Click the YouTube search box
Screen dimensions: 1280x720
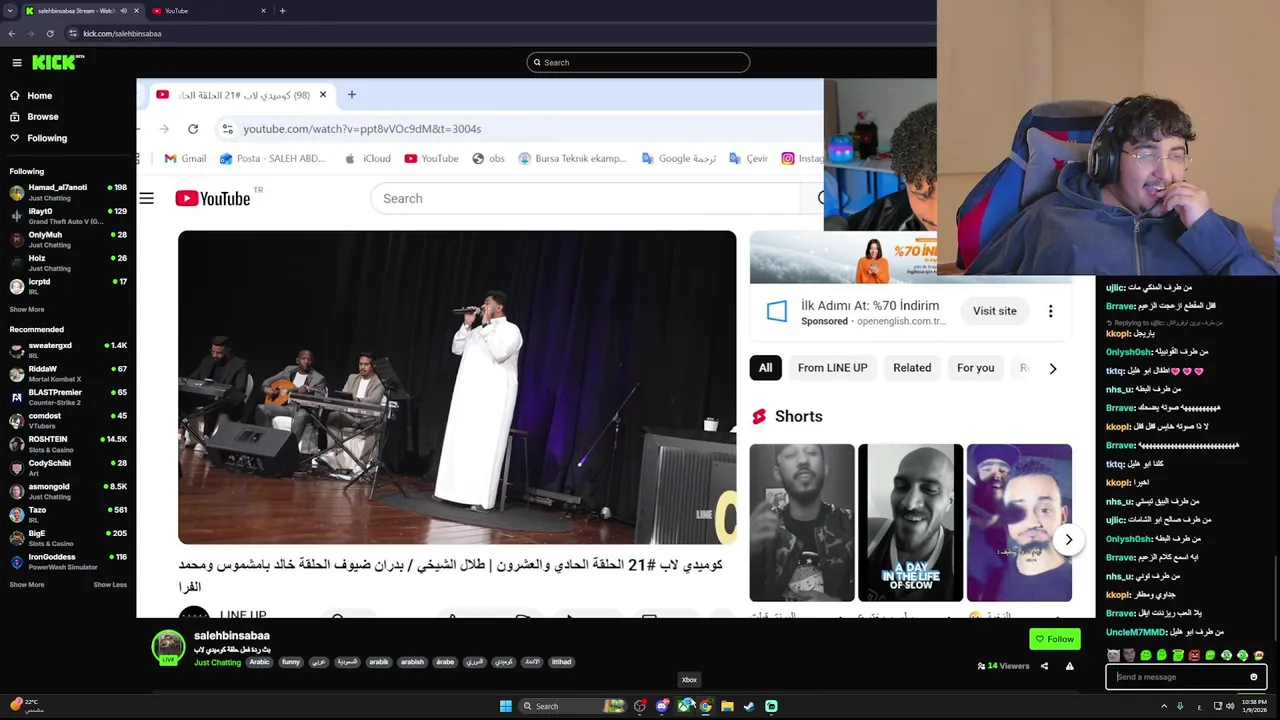[585, 198]
